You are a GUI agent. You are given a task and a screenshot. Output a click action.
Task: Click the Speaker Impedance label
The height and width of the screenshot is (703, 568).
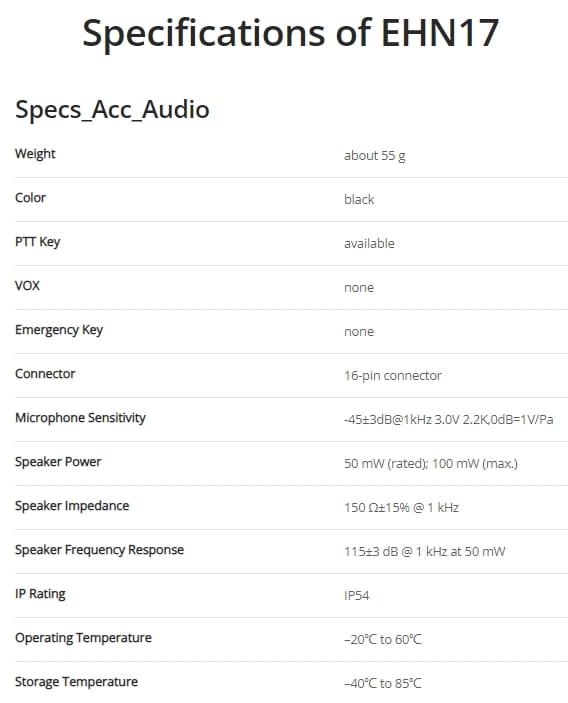(x=72, y=506)
